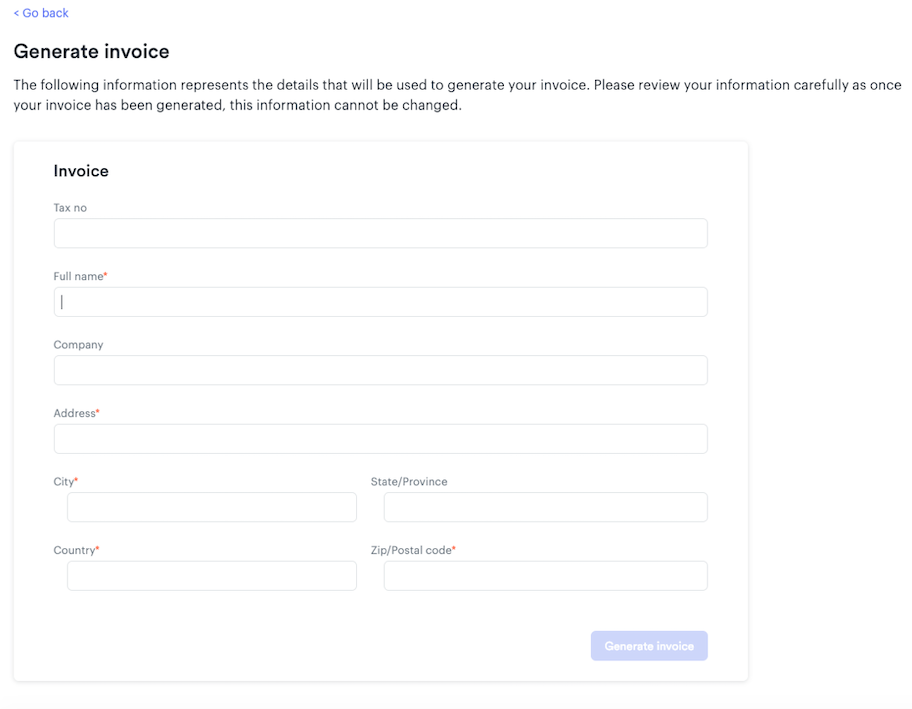The image size is (912, 709).
Task: Click the Company field label
Action: (x=78, y=345)
